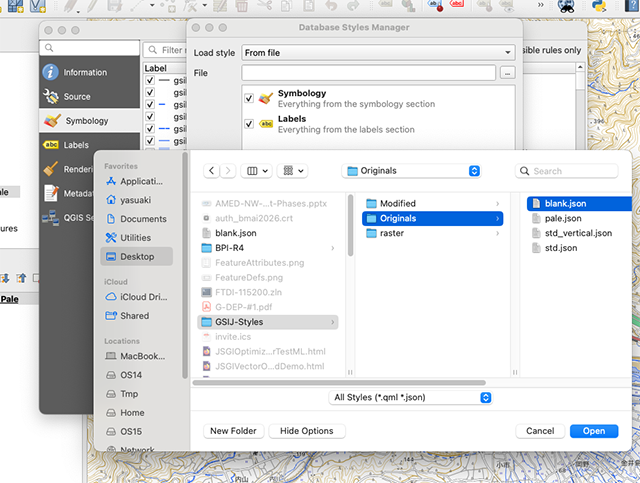Cancel the file dialog
Screen dimensions: 640x483
pos(540,431)
